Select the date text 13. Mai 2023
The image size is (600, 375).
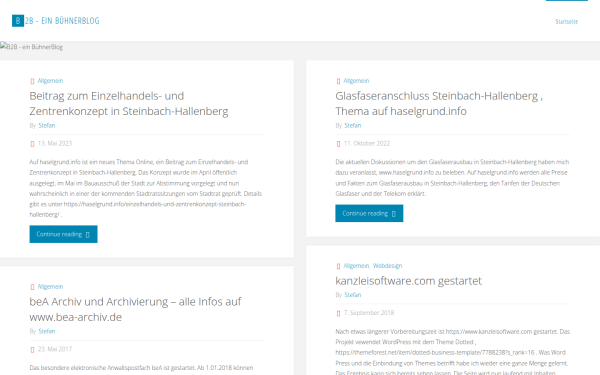point(55,143)
